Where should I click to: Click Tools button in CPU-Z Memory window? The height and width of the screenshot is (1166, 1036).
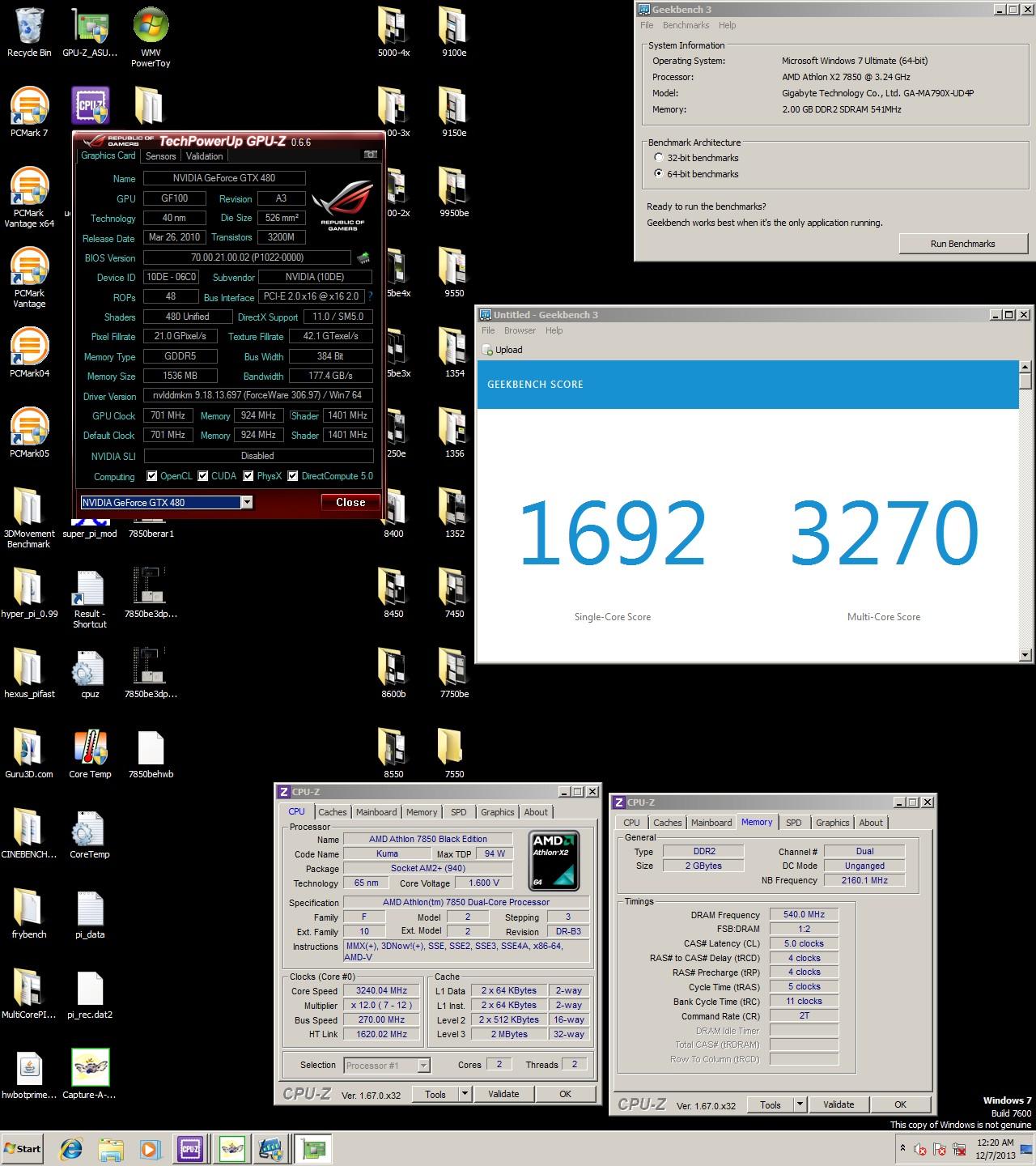pyautogui.click(x=771, y=1104)
